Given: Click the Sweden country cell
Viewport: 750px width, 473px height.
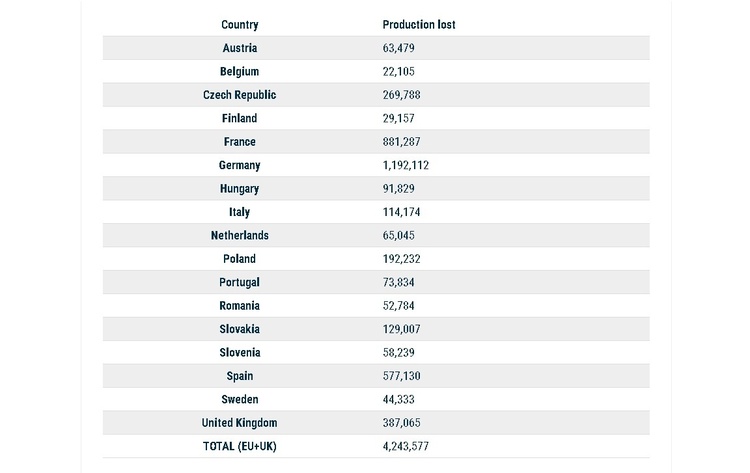Looking at the screenshot, I should click(240, 399).
